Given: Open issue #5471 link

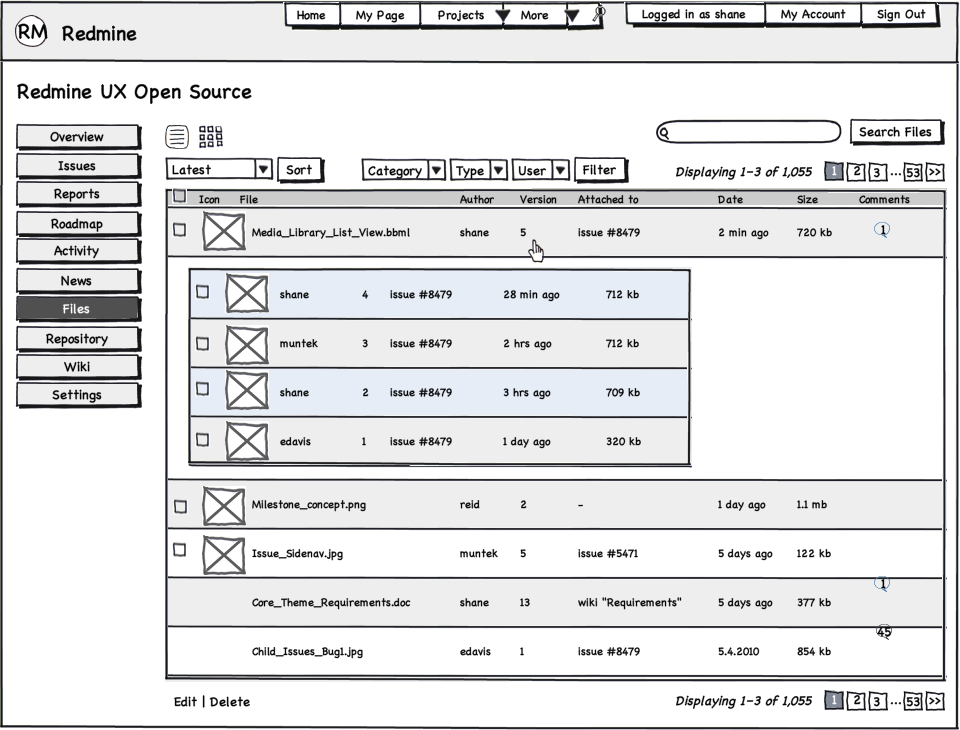Looking at the screenshot, I should click(x=608, y=554).
